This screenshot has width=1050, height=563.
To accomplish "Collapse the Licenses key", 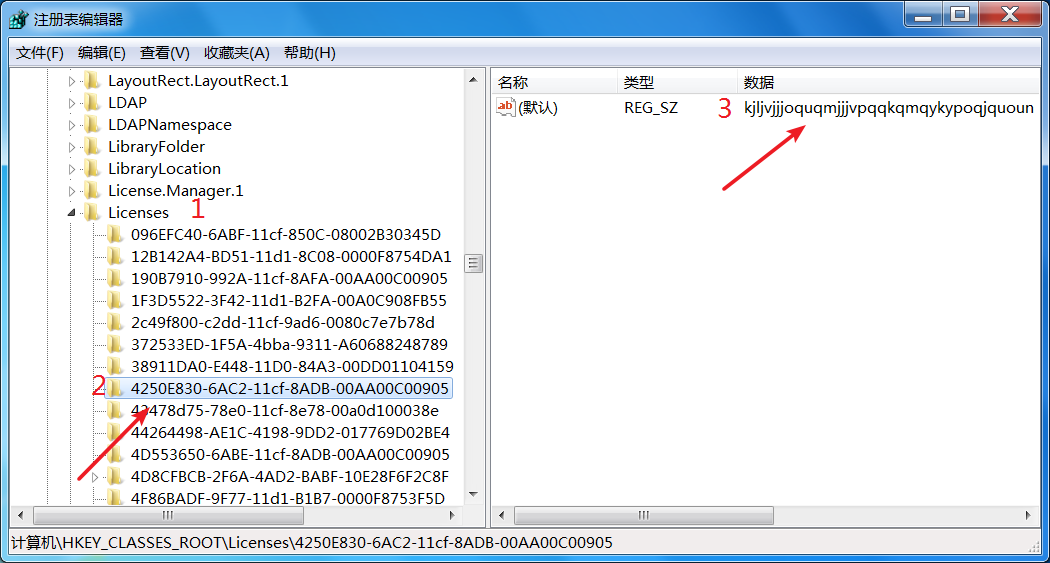I will (72, 213).
